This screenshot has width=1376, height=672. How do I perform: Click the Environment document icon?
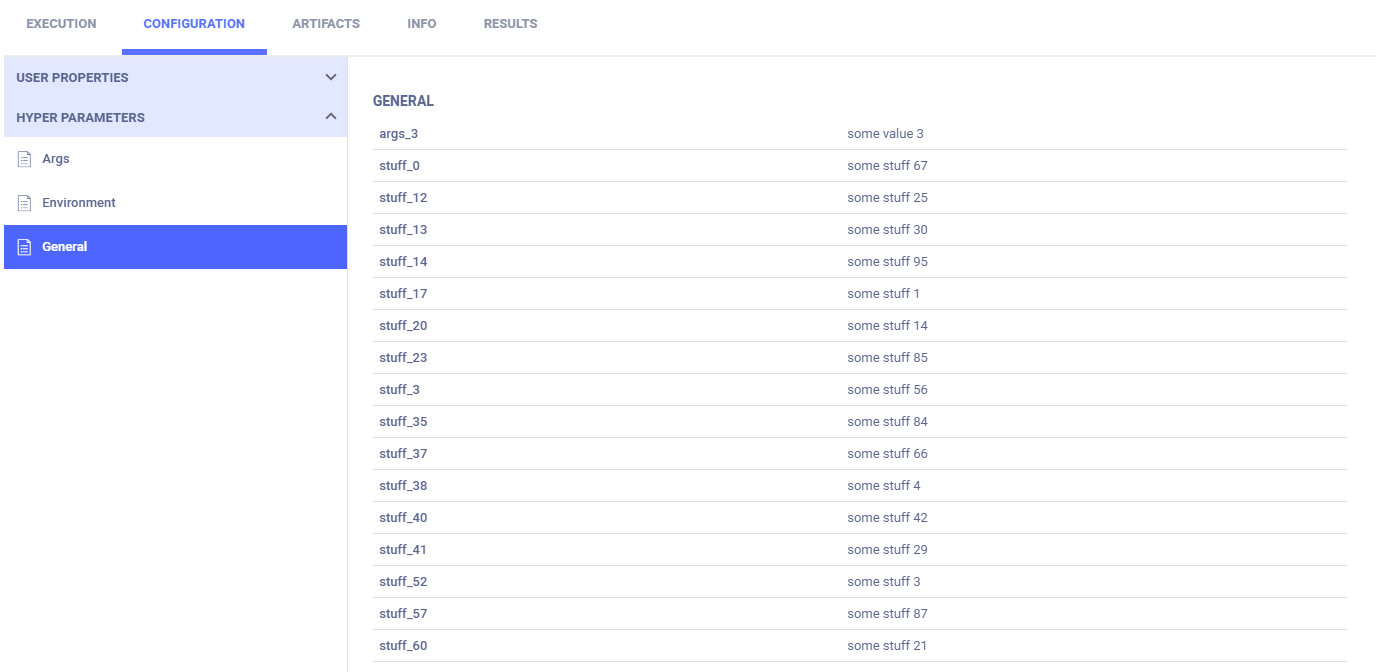click(25, 203)
